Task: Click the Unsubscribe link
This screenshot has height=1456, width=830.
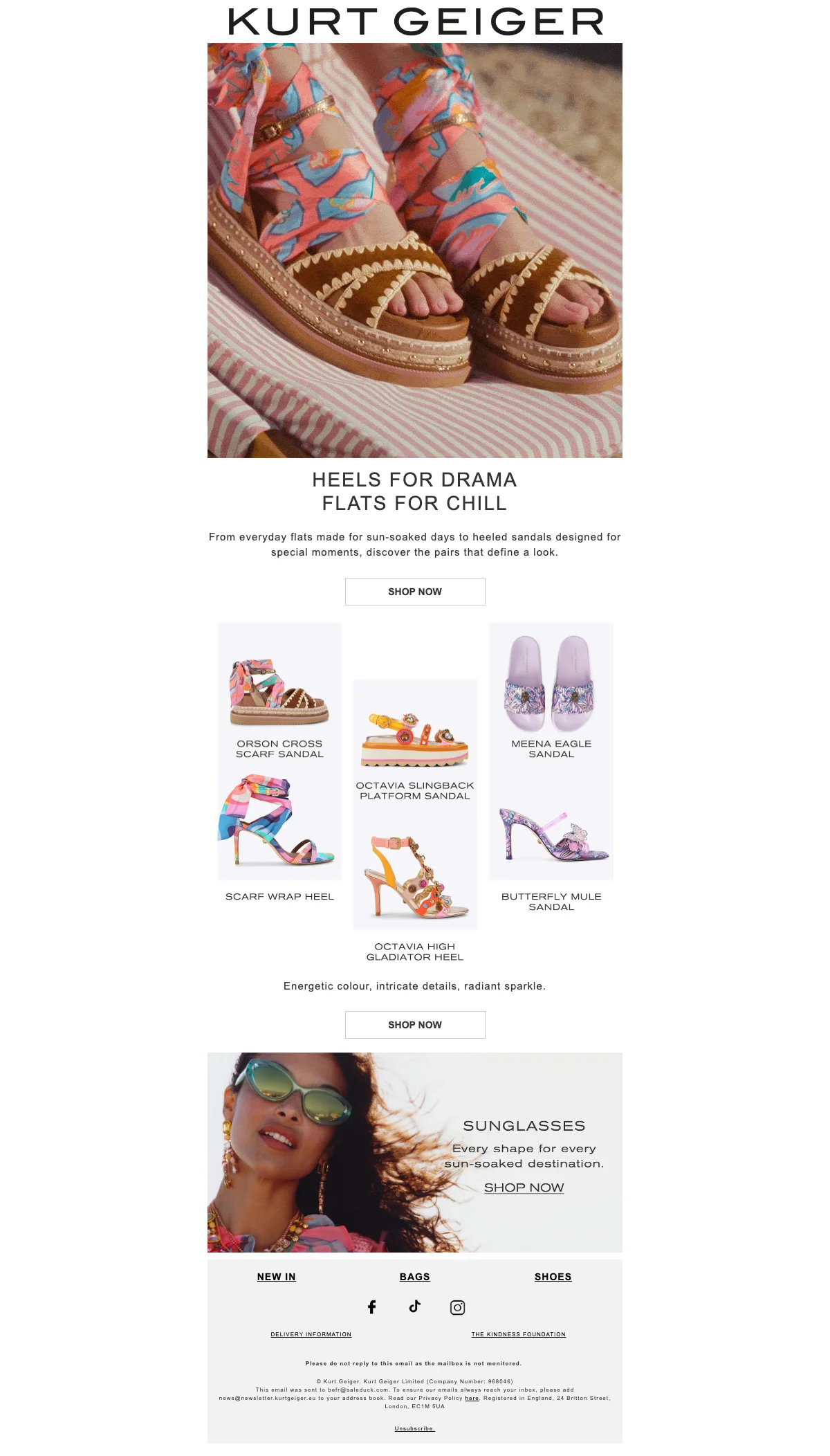Action: [x=415, y=1428]
